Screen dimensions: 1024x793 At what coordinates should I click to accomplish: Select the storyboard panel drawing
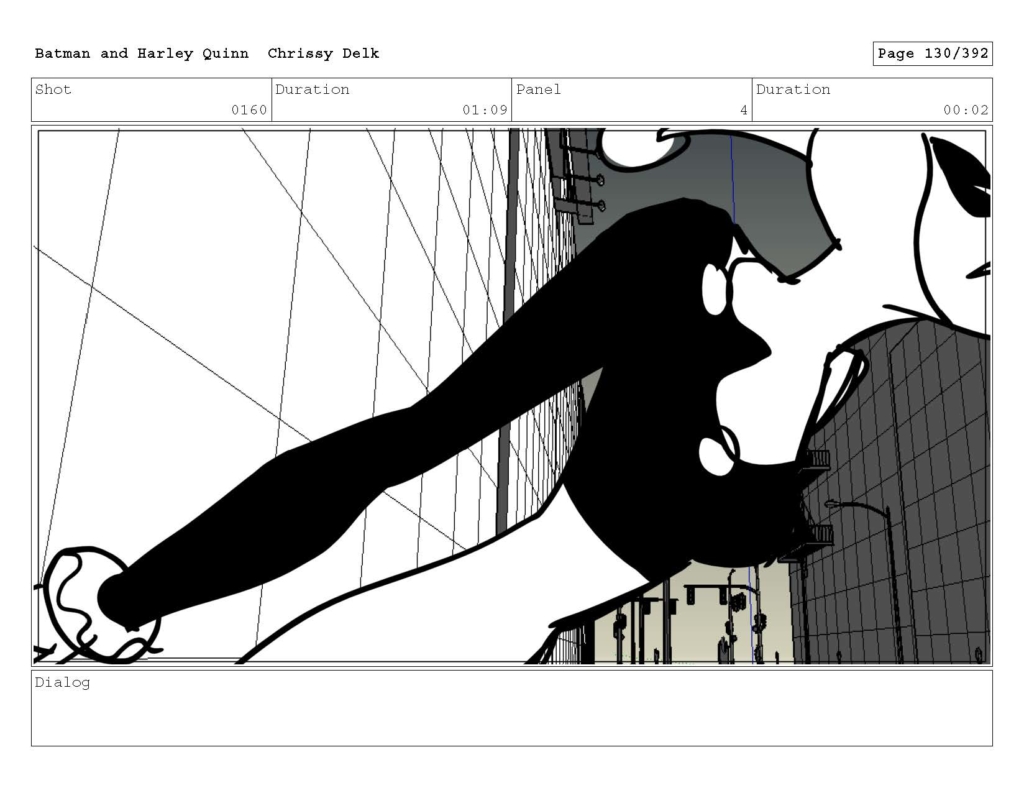512,396
